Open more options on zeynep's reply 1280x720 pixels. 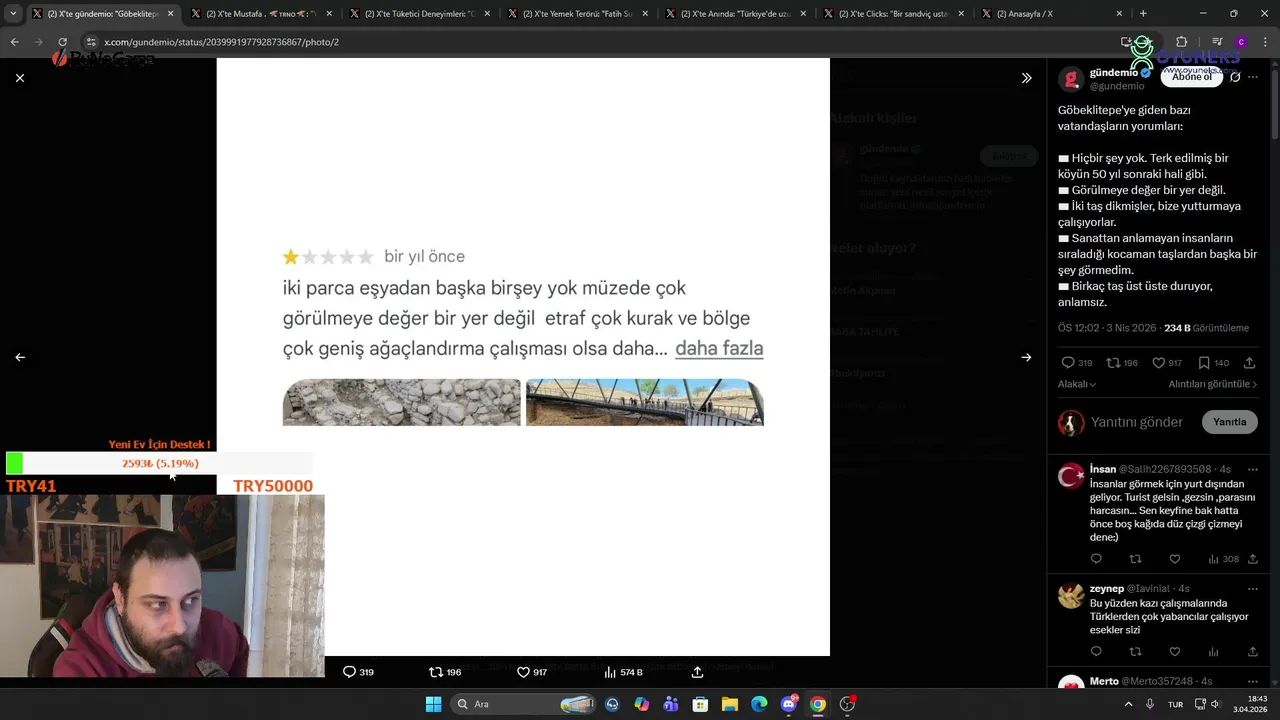(1253, 589)
